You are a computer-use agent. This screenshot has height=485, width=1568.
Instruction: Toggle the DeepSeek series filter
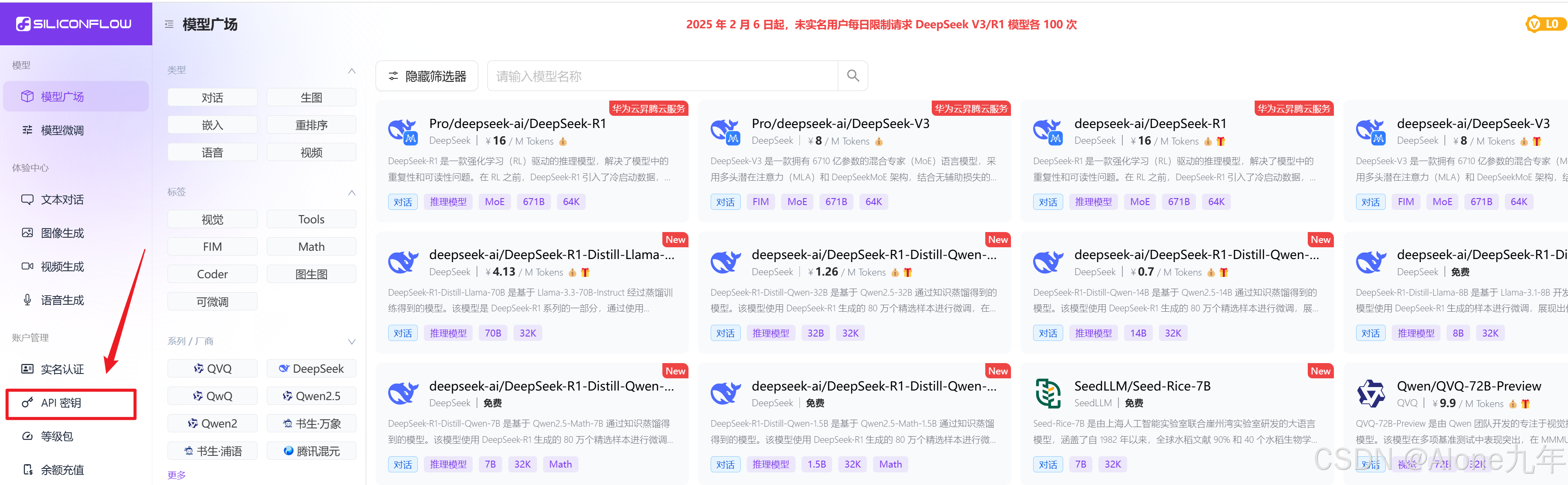311,369
